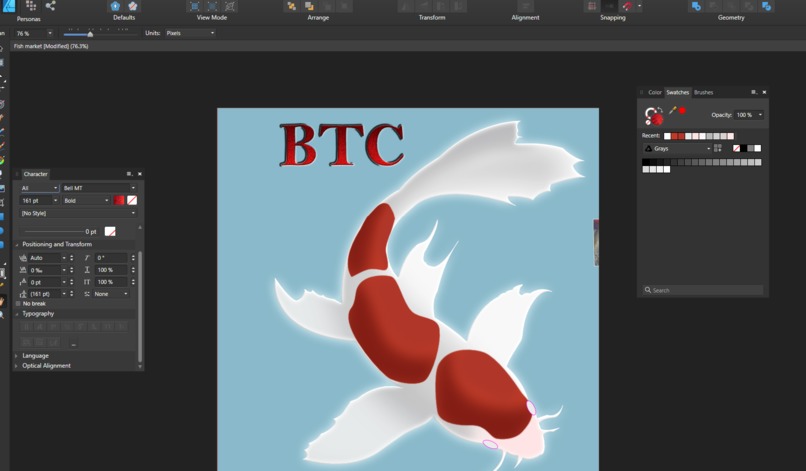Click the Typography more options ellipsis button
Viewport: 806px width, 471px height.
pyautogui.click(x=74, y=342)
